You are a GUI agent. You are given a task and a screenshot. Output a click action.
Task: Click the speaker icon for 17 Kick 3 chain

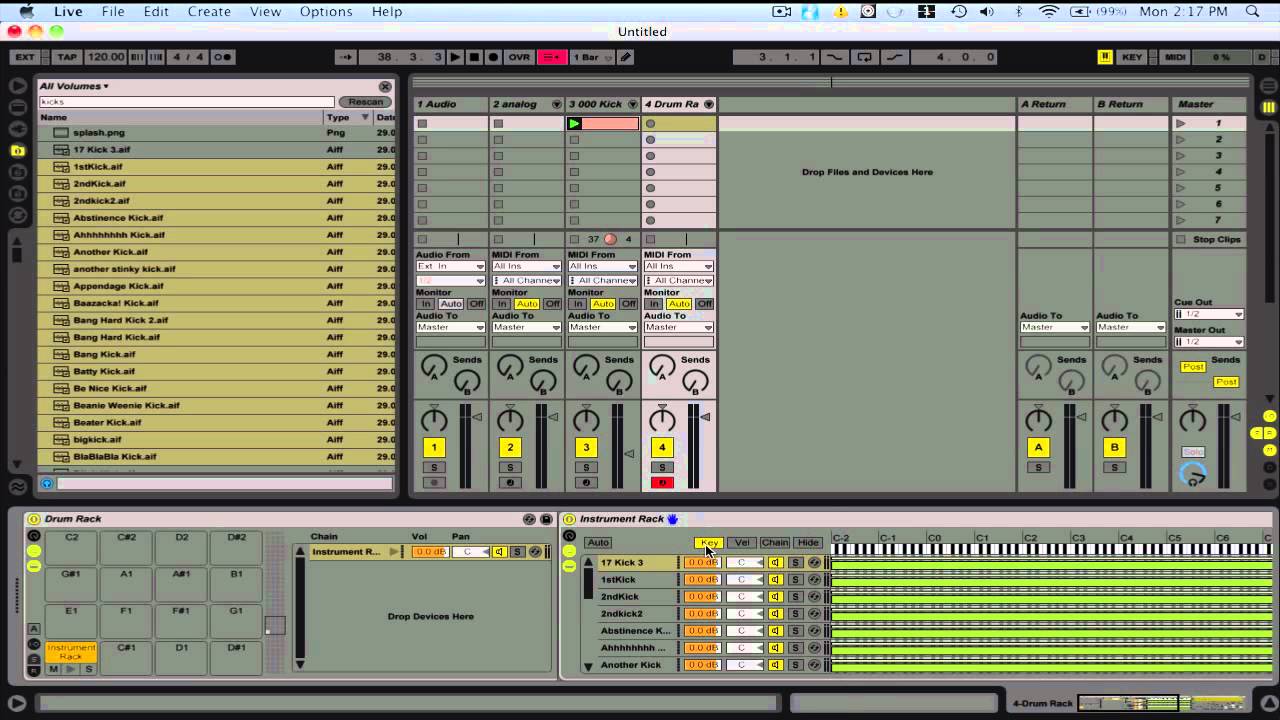pyautogui.click(x=774, y=563)
